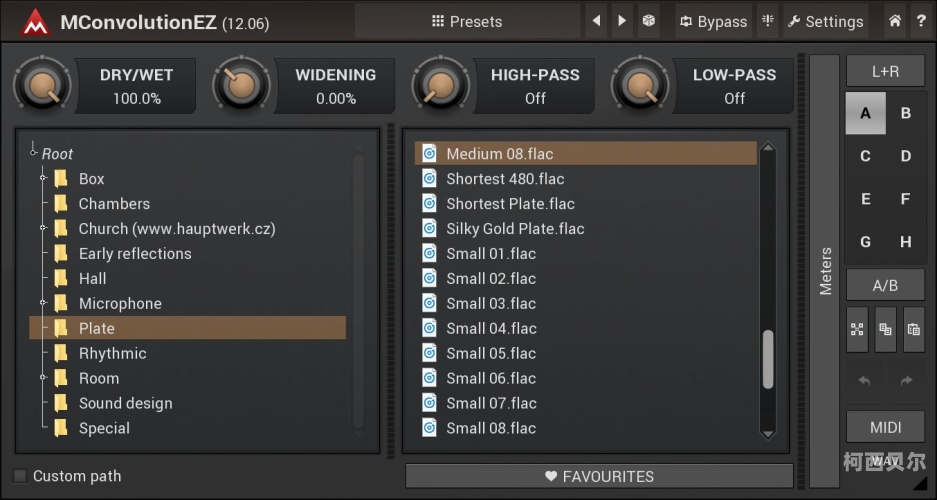Click the Box folder icon
This screenshot has width=937, height=500.
click(x=60, y=179)
